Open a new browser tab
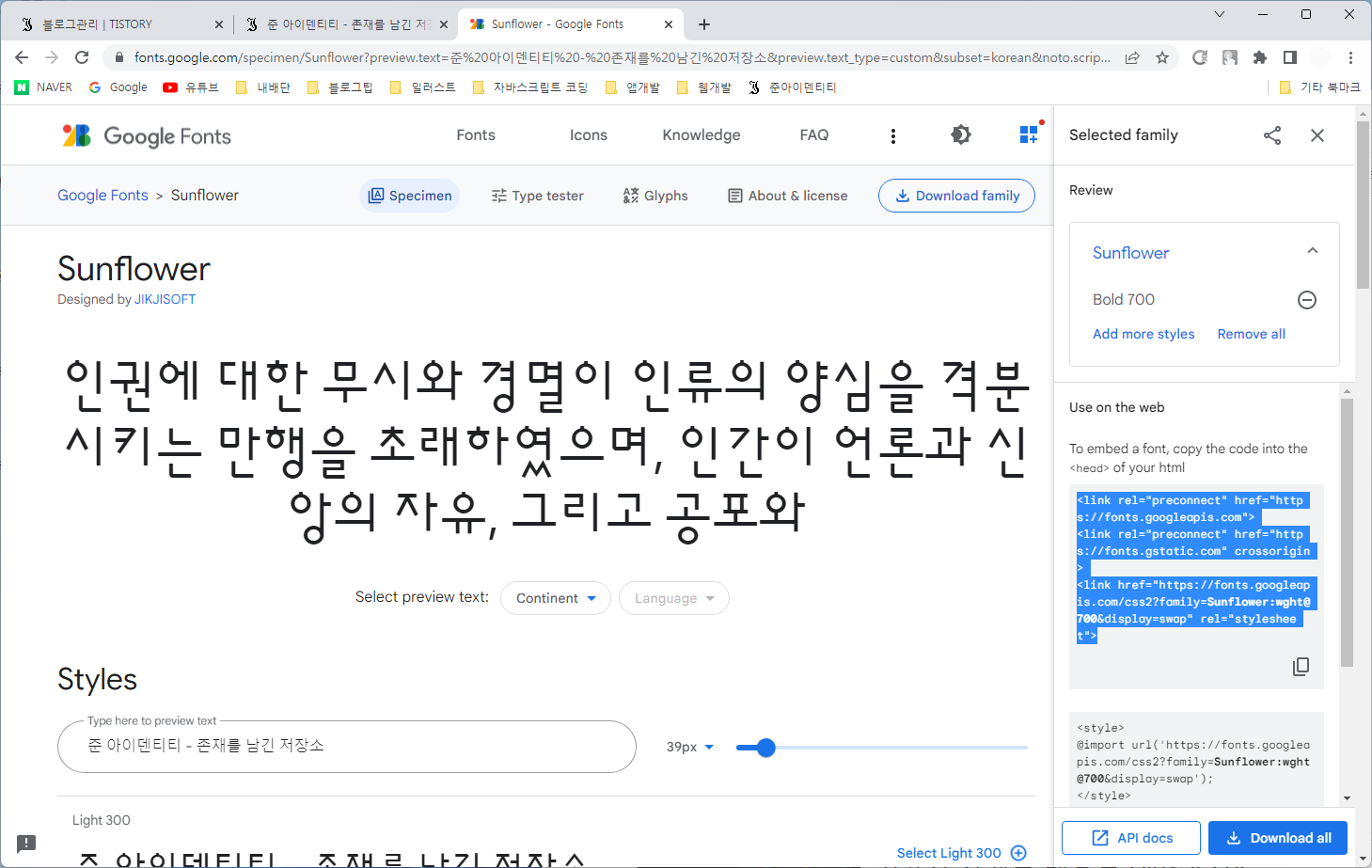The width and height of the screenshot is (1372, 868). 704,24
